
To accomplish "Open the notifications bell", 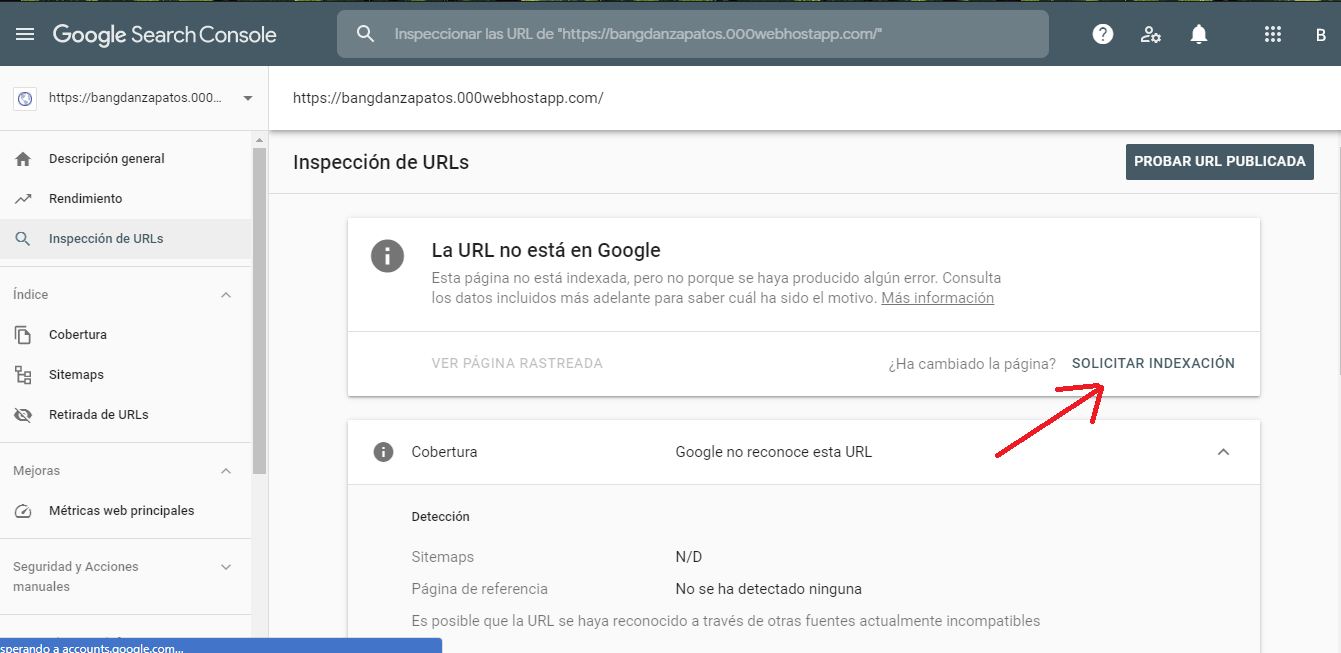I will (1199, 34).
